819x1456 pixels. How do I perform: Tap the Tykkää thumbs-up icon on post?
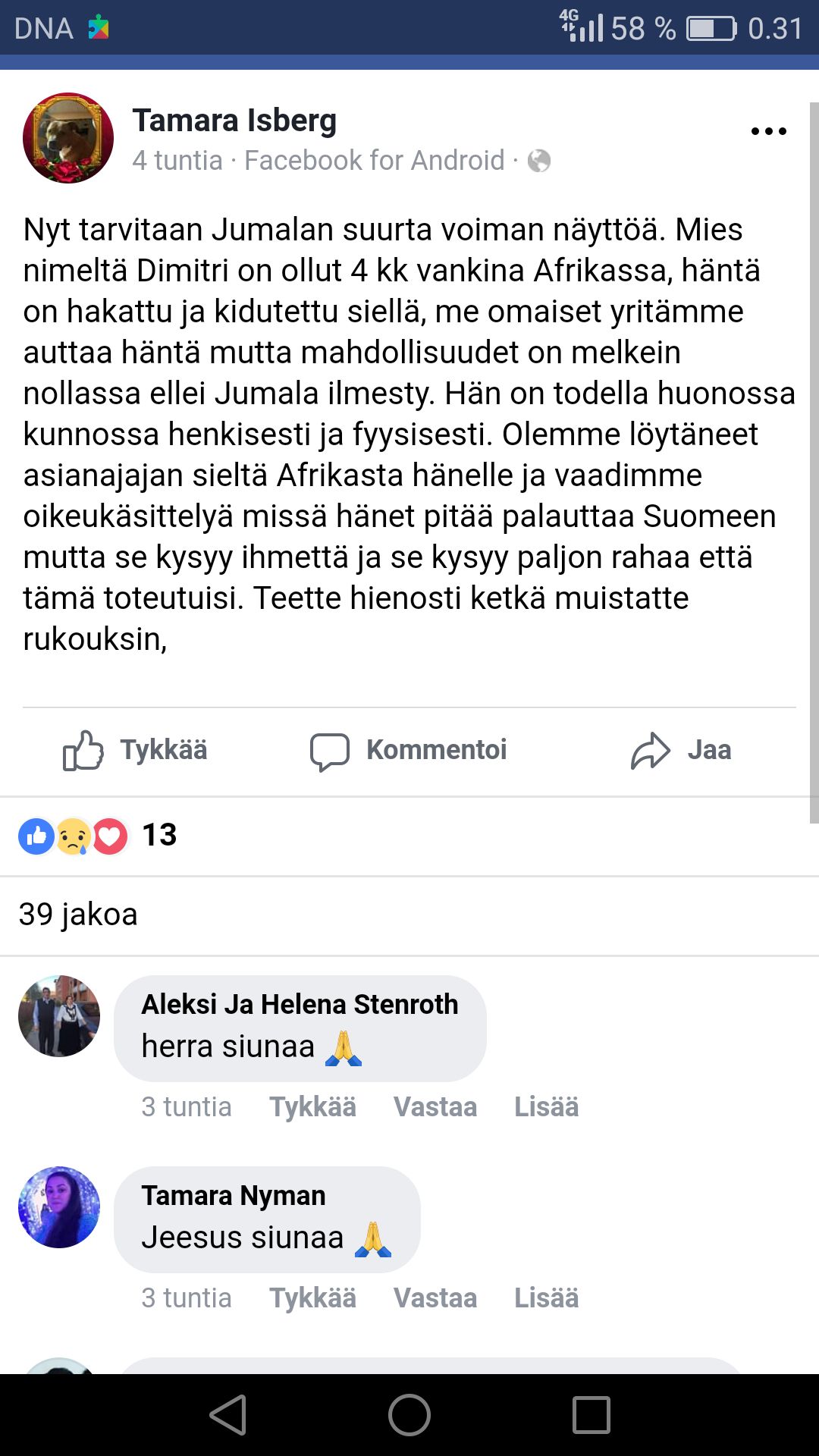pos(83,750)
